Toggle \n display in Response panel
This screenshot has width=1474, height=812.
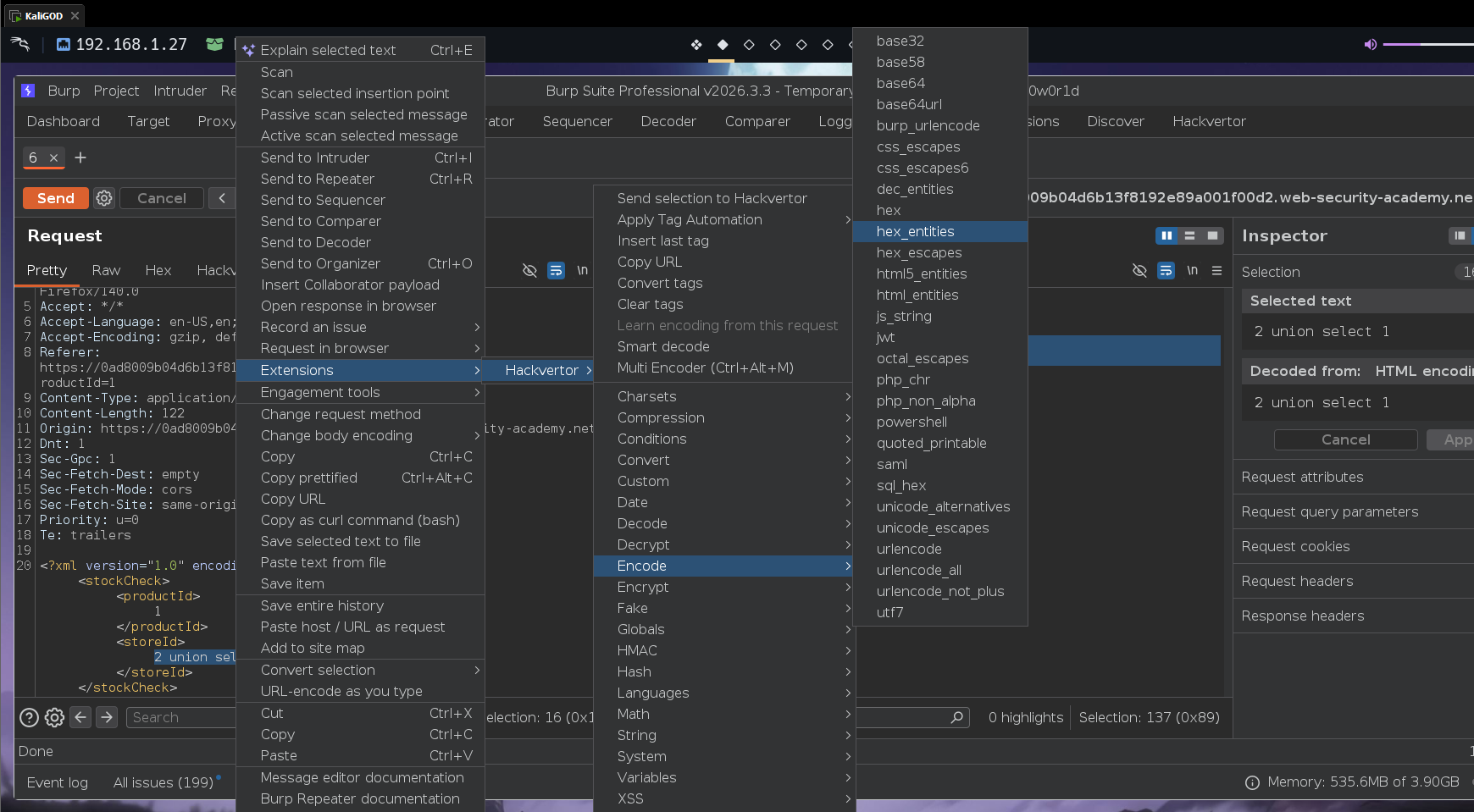[1192, 271]
